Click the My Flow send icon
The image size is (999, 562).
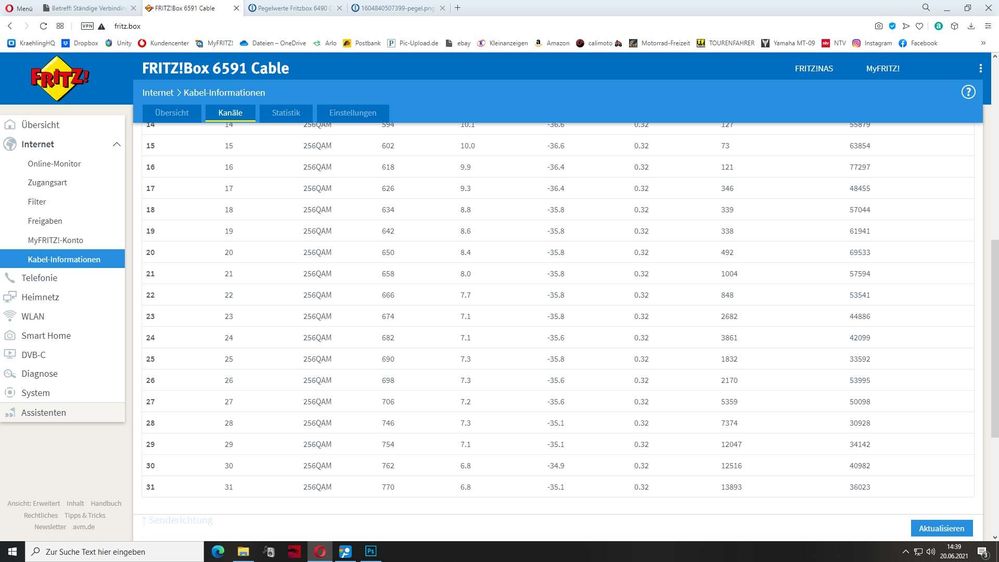(905, 26)
